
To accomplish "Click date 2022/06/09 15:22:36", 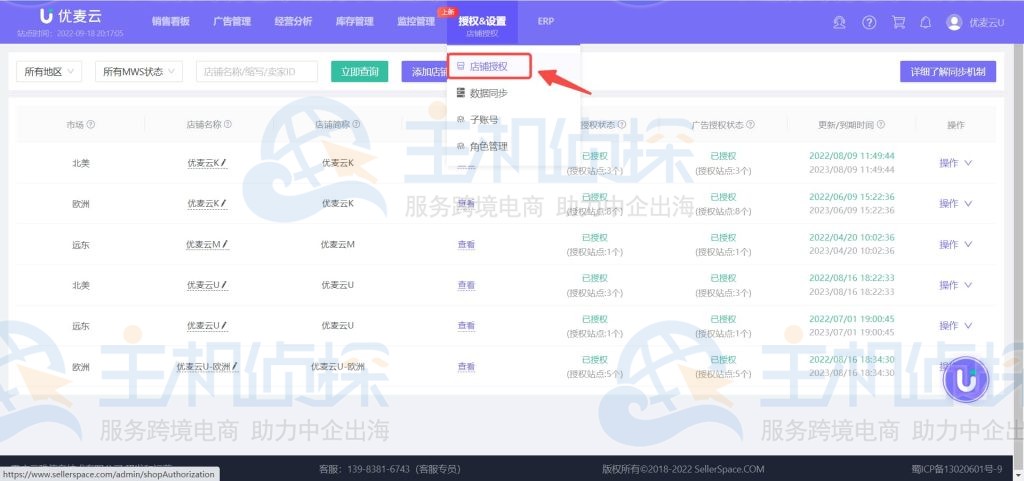I will tap(852, 196).
